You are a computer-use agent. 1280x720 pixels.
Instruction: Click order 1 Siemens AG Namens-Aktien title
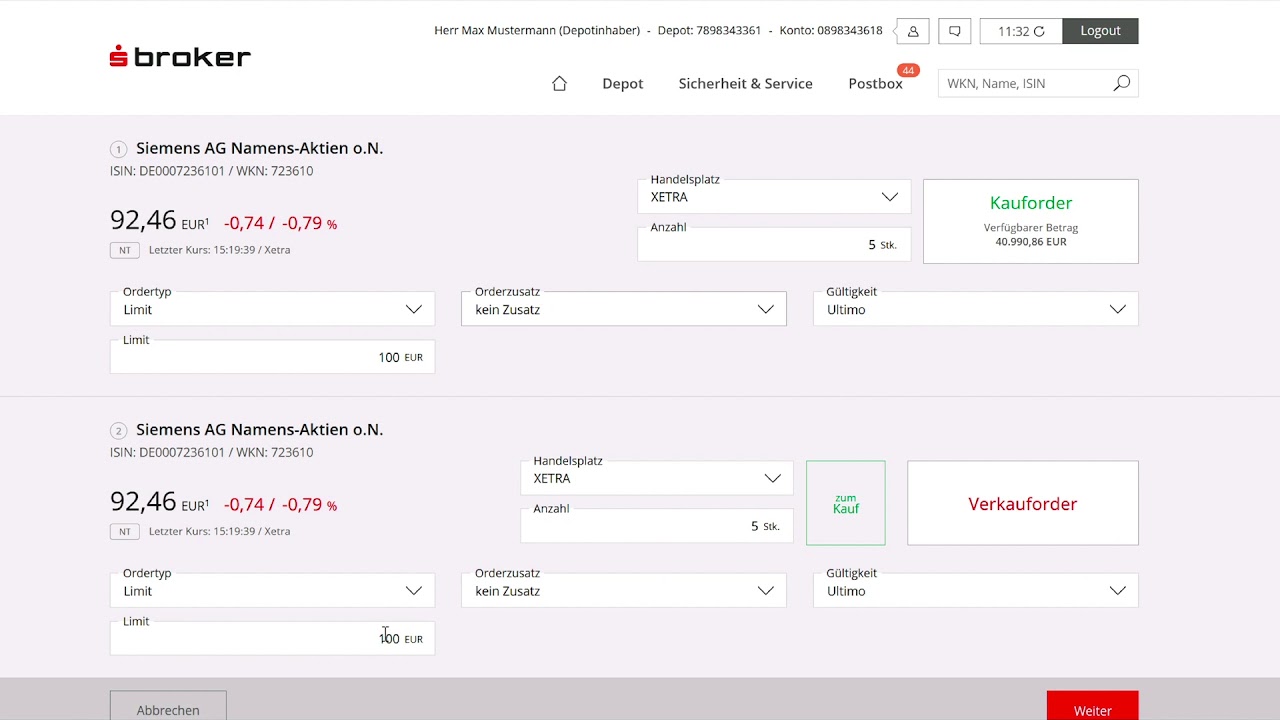(260, 148)
